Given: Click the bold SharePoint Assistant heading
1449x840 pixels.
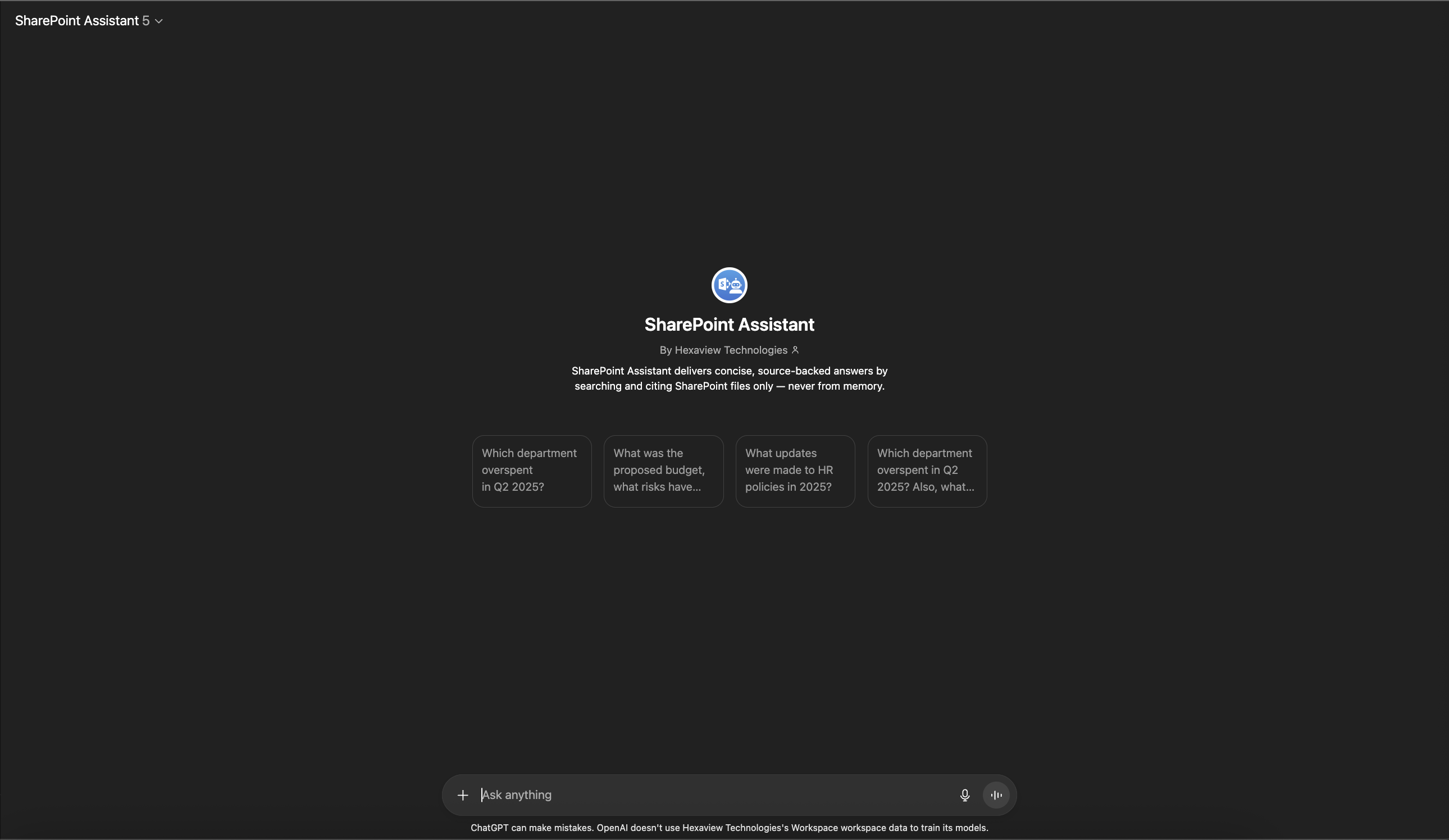Looking at the screenshot, I should (x=729, y=325).
